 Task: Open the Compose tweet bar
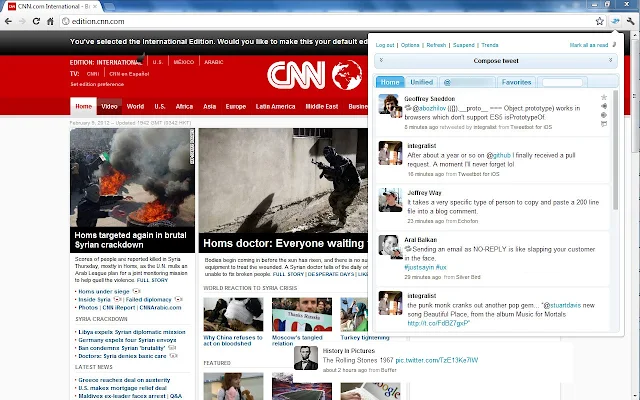tap(496, 61)
